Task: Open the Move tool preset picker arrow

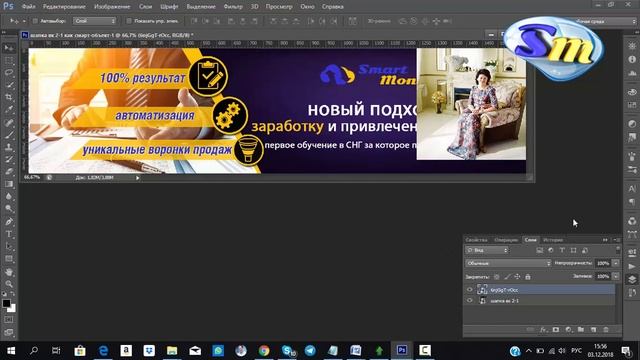Action: coord(24,21)
